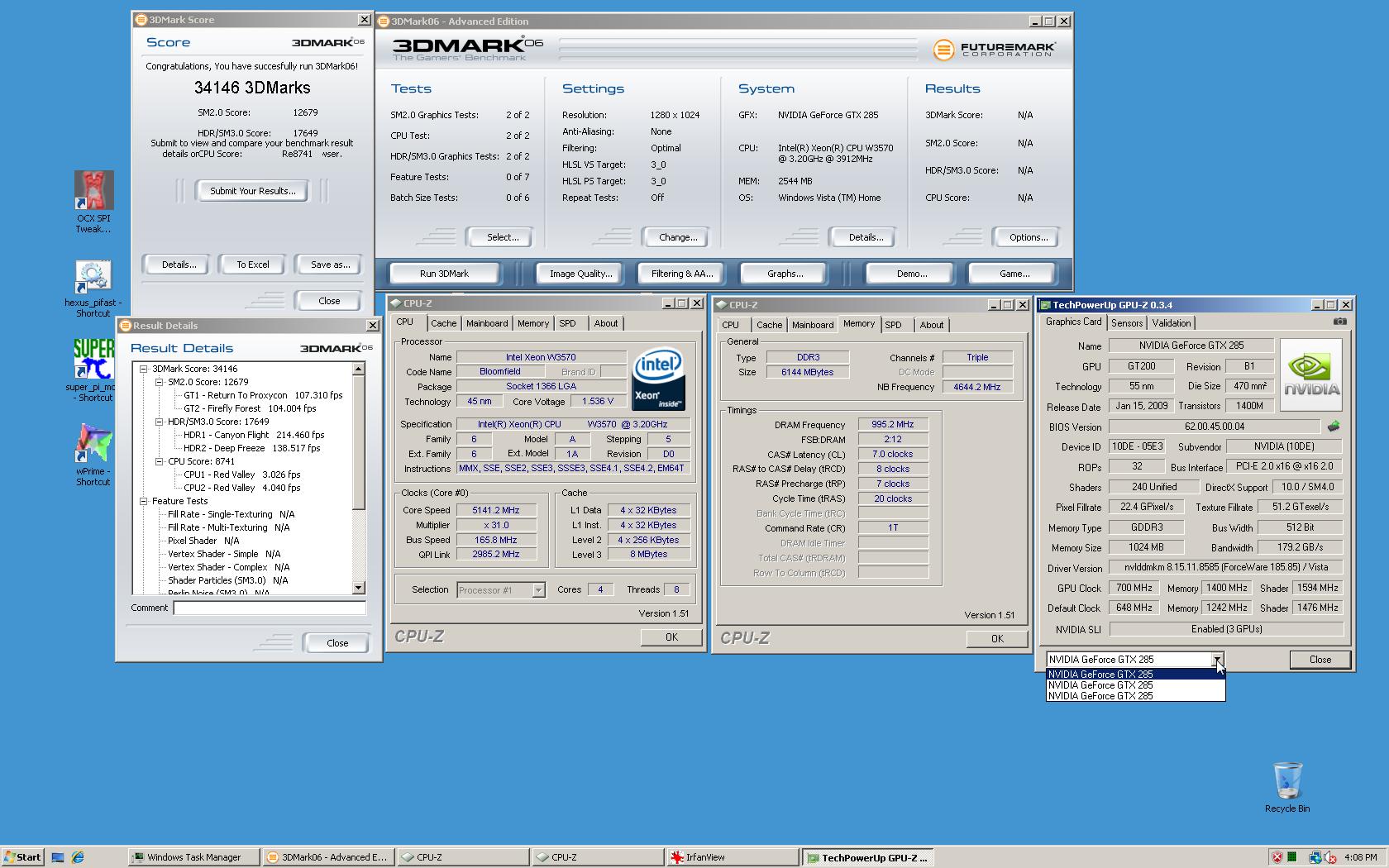Collapse the CPU Score: 8741 node

point(159,461)
